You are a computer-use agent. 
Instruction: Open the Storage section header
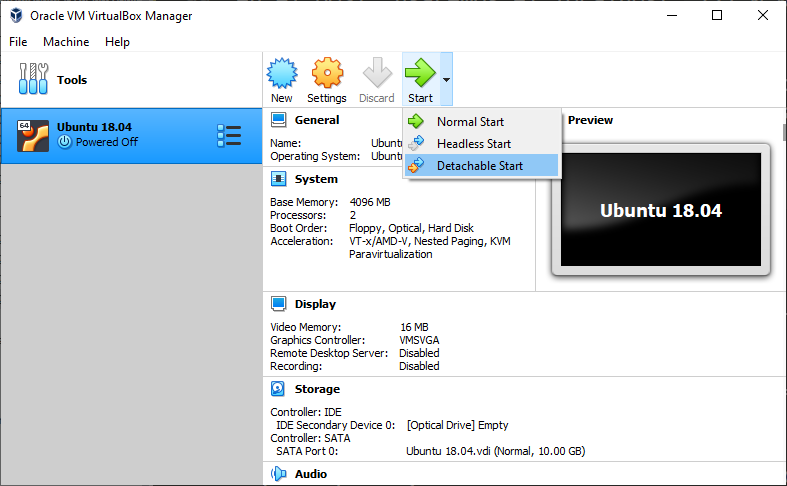(317, 389)
